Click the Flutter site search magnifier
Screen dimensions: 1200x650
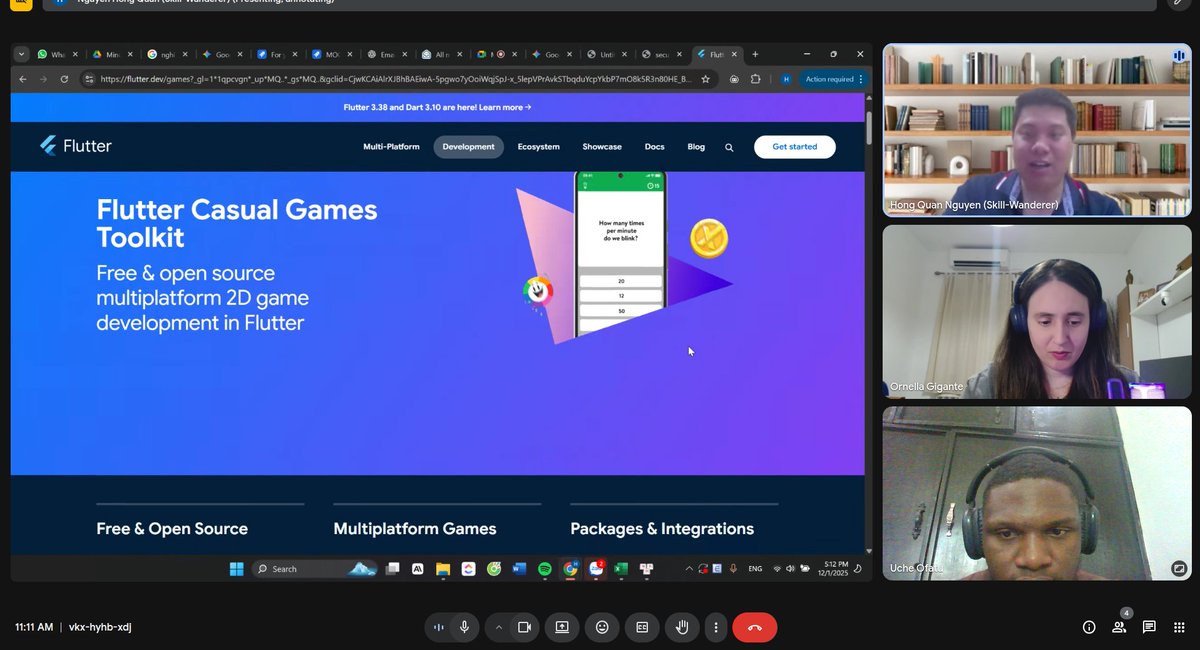pyautogui.click(x=729, y=147)
